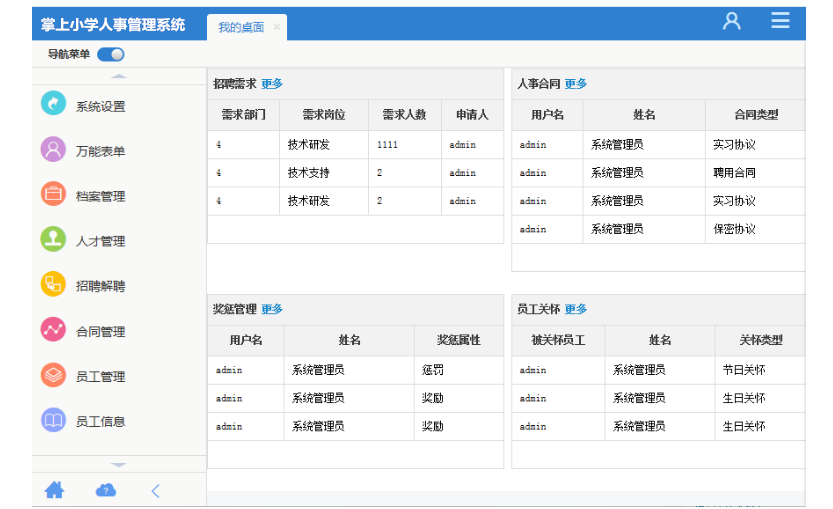Click the 招聘解聘 yellow icon
Screen dimensions: 833x509
pos(53,284)
